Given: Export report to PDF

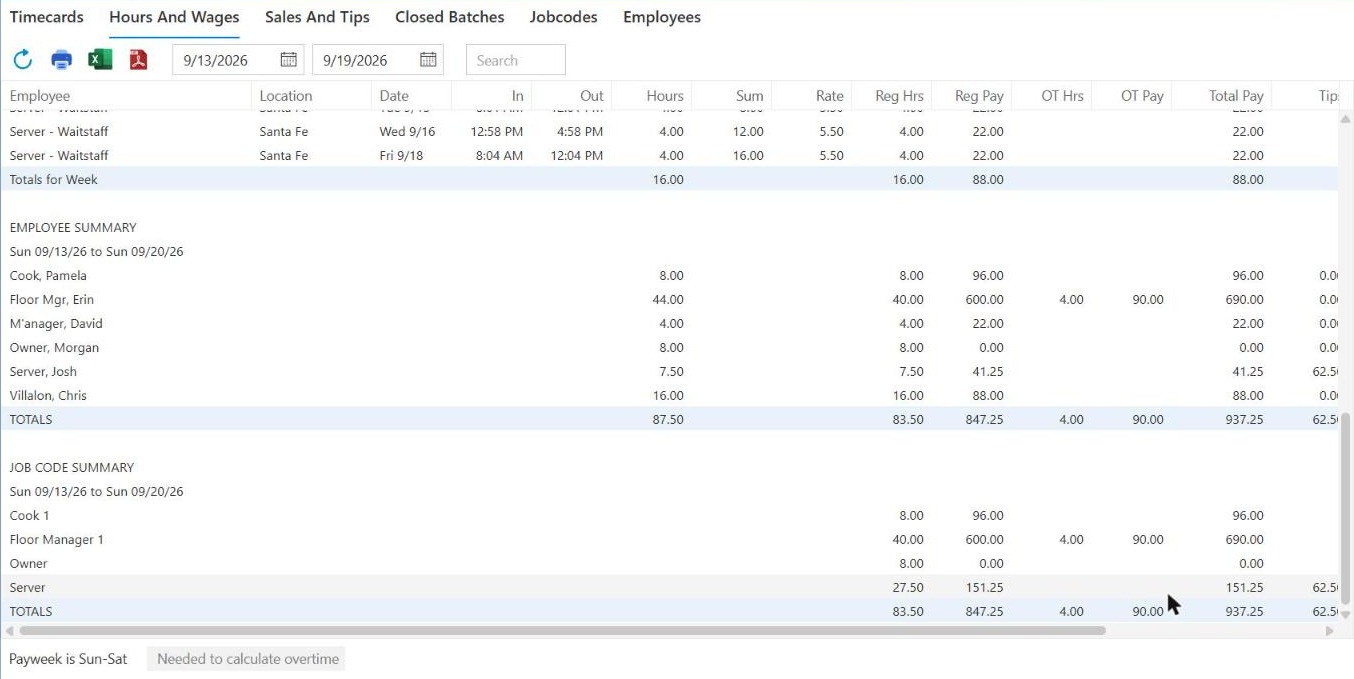Looking at the screenshot, I should click(138, 60).
